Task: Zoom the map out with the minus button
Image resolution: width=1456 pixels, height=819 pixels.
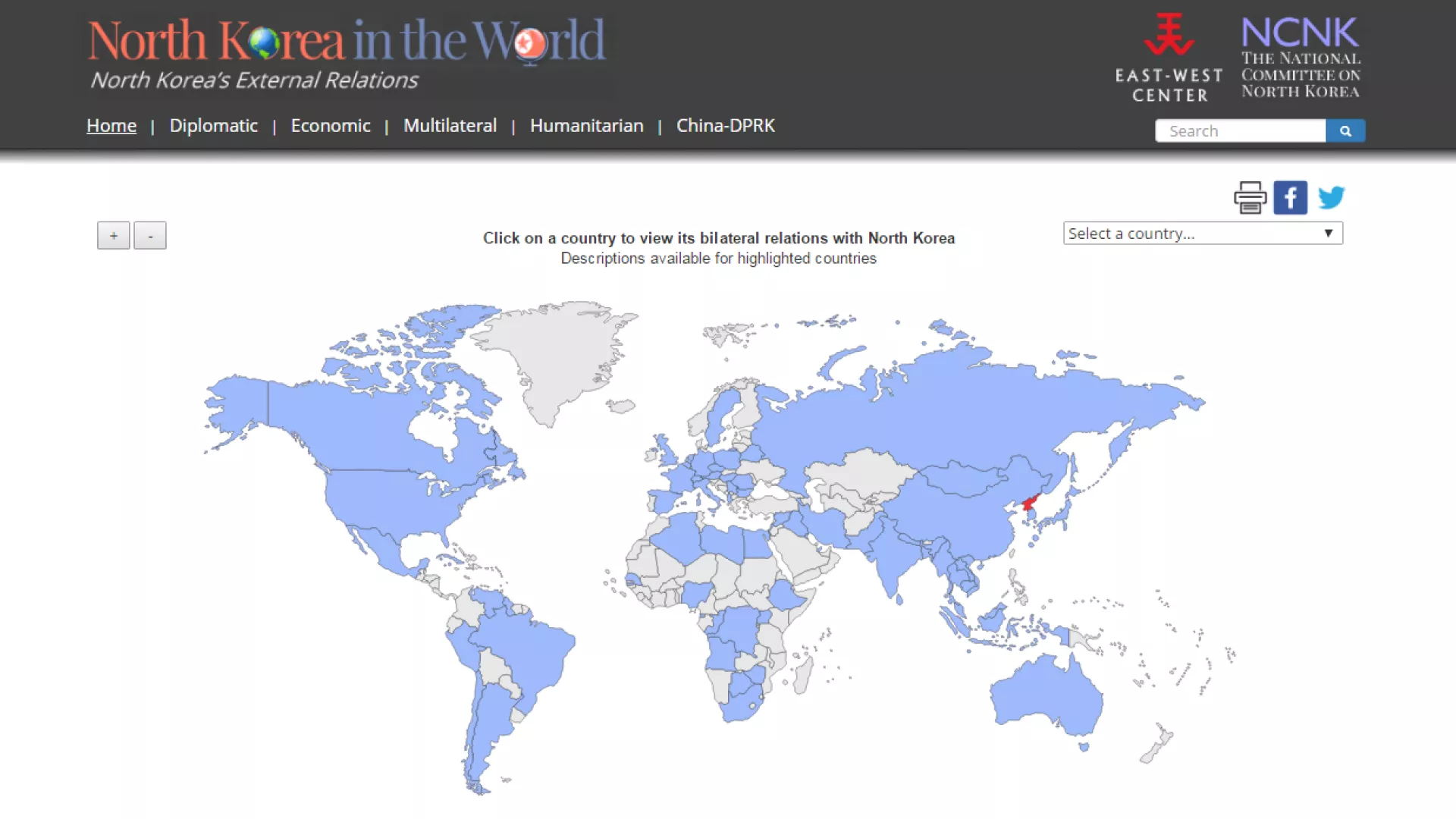Action: click(x=149, y=235)
